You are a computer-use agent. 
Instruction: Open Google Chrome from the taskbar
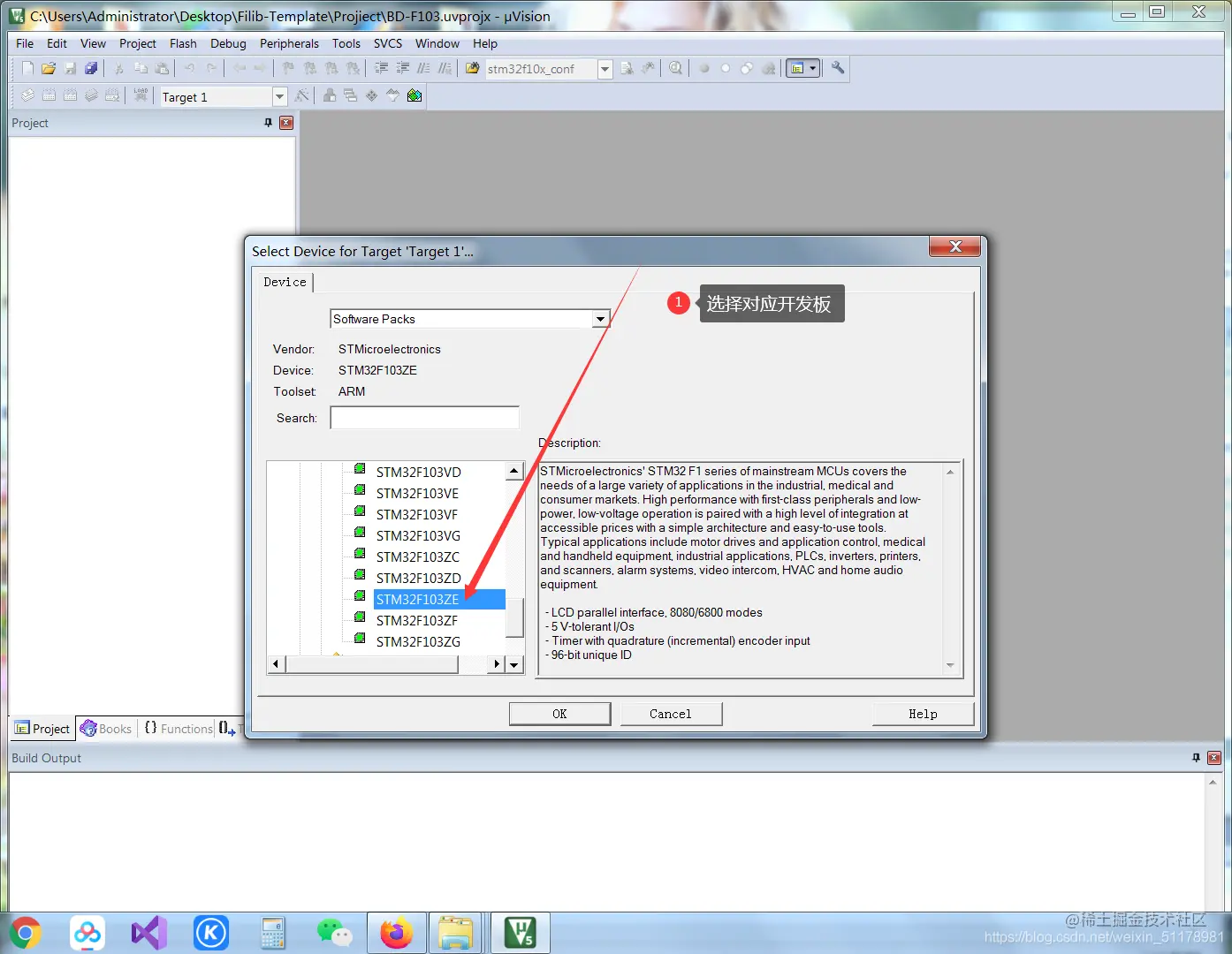click(26, 933)
